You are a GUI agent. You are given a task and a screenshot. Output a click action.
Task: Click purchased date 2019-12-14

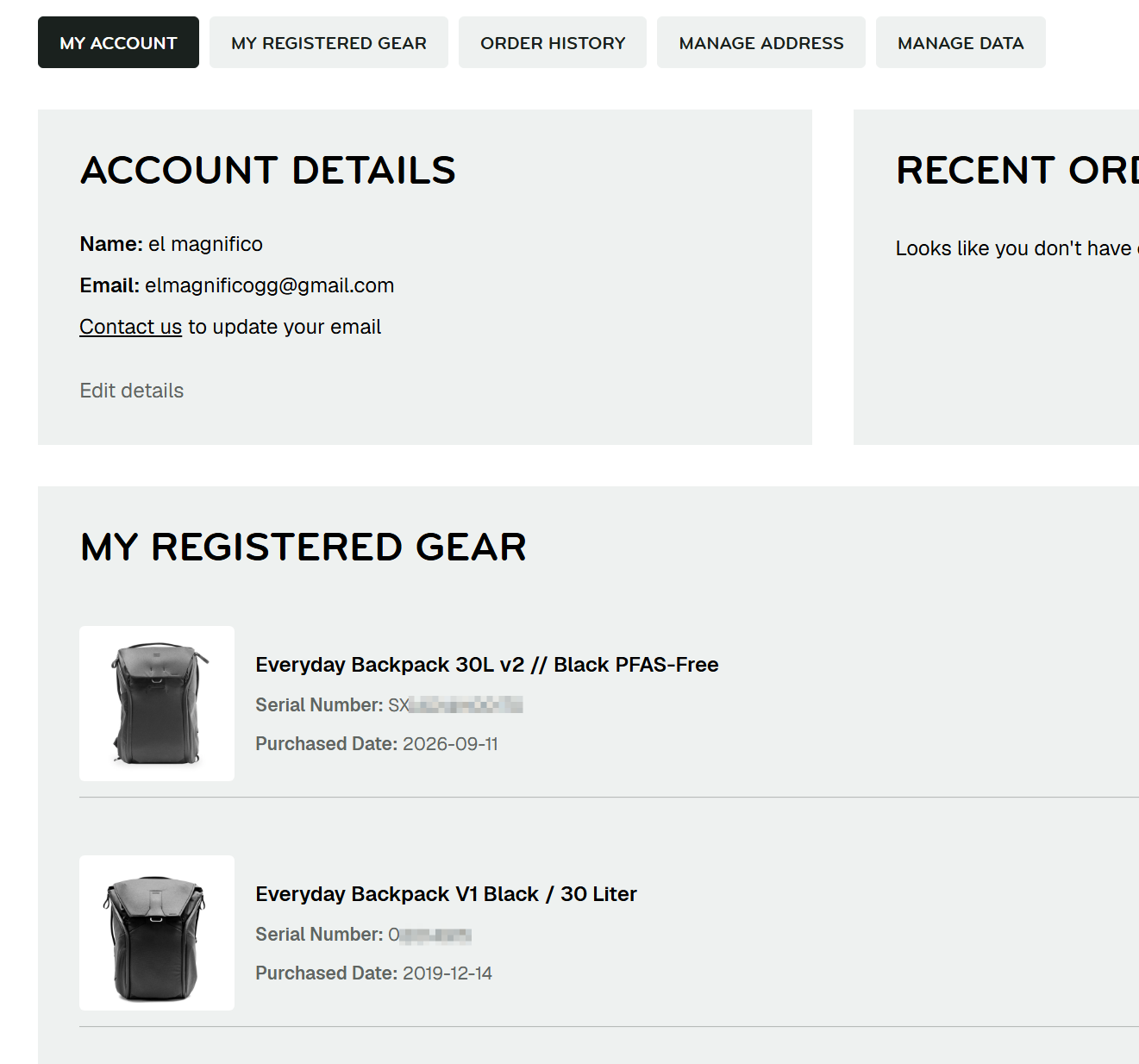(447, 973)
